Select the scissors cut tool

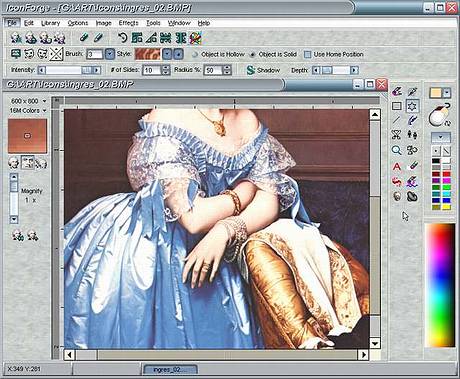tap(396, 135)
